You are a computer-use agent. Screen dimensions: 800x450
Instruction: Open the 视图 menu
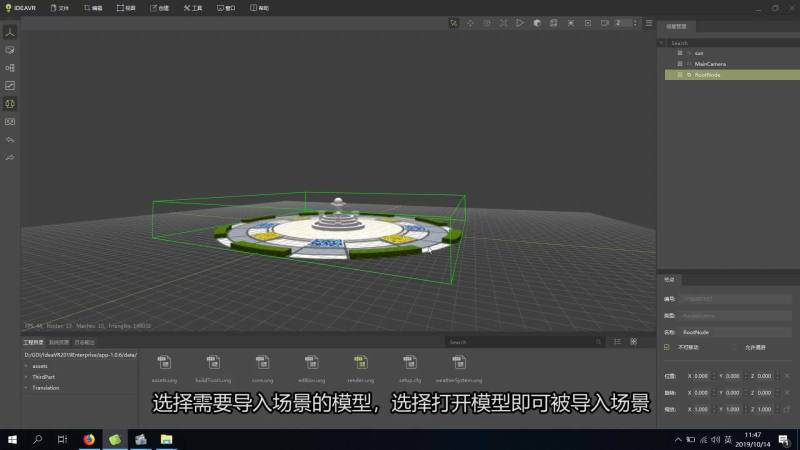tap(126, 8)
